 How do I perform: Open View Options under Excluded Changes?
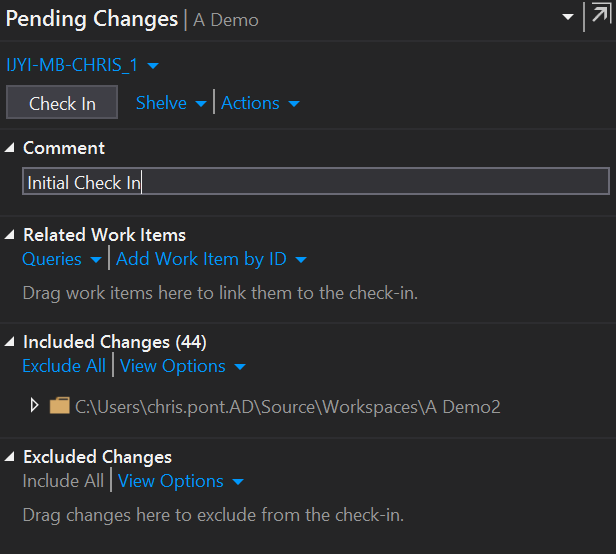[181, 481]
